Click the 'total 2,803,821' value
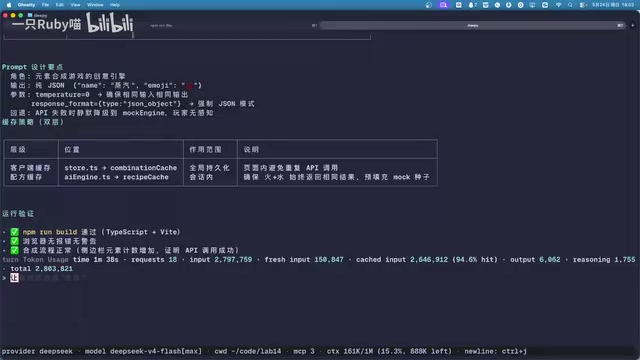Image resolution: width=640 pixels, height=360 pixels. tap(42, 269)
